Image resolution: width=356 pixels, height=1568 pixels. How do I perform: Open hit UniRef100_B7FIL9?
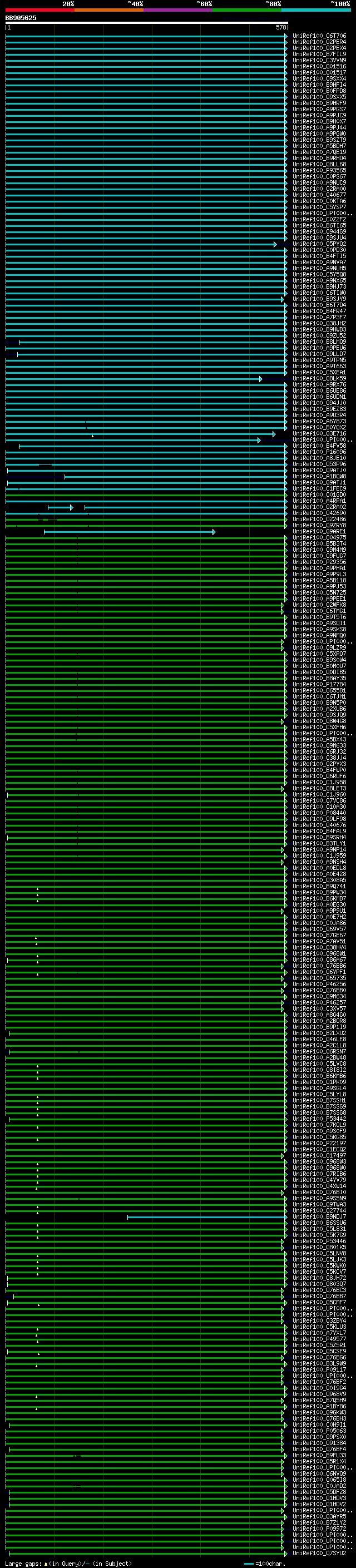319,54
